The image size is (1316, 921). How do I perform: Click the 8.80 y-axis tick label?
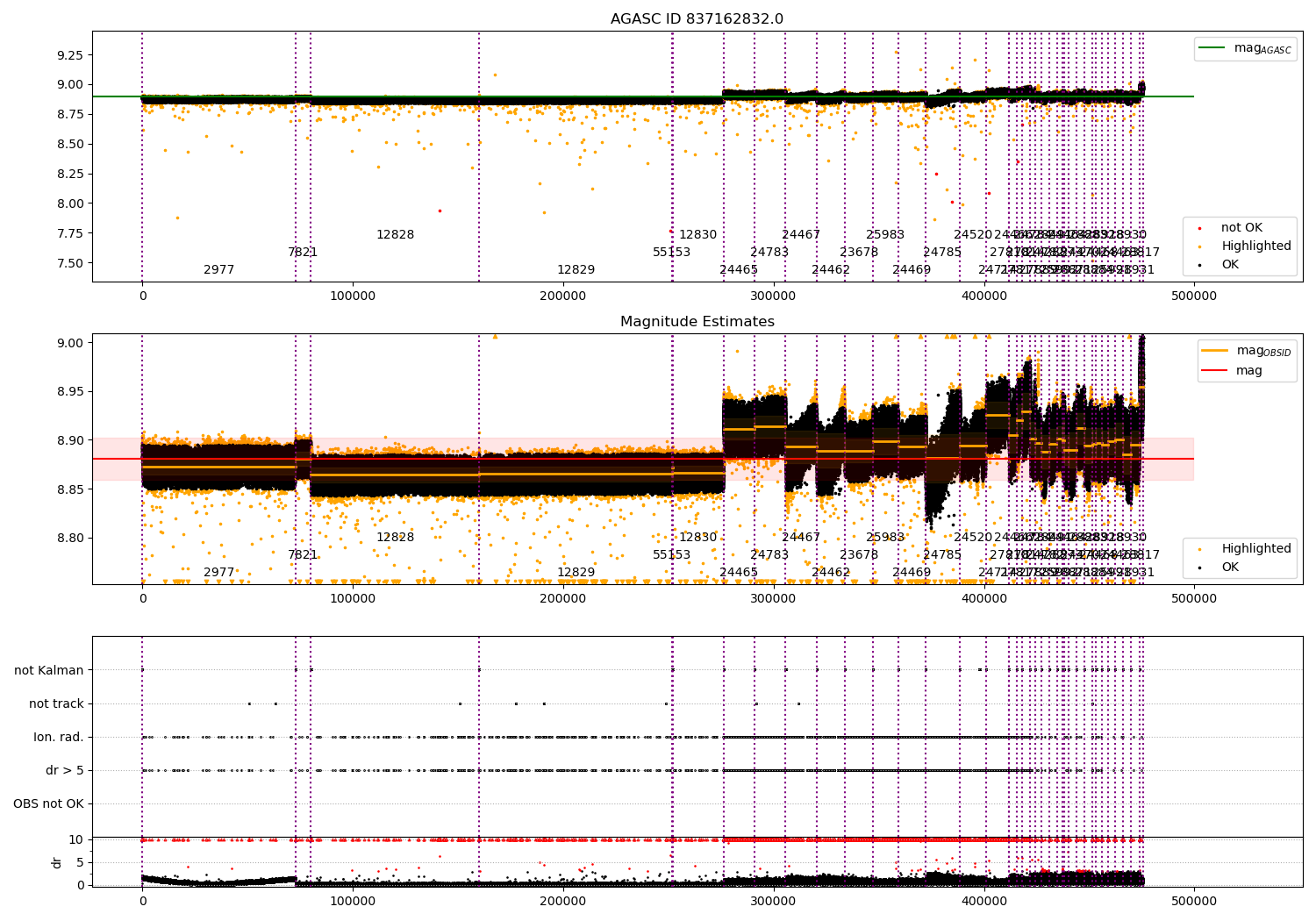tap(68, 539)
